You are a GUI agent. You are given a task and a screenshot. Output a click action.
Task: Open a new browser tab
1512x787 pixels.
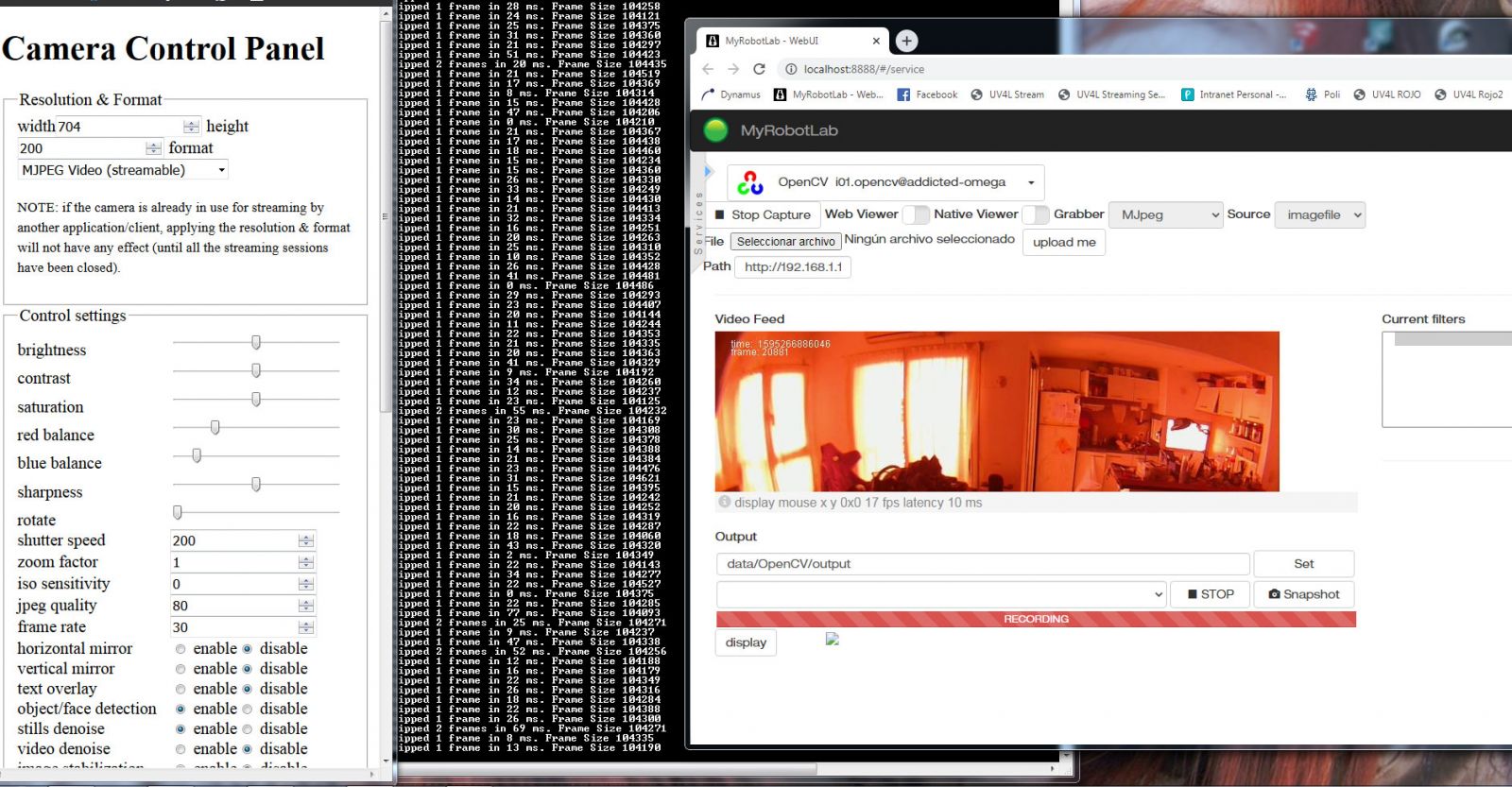click(x=906, y=41)
